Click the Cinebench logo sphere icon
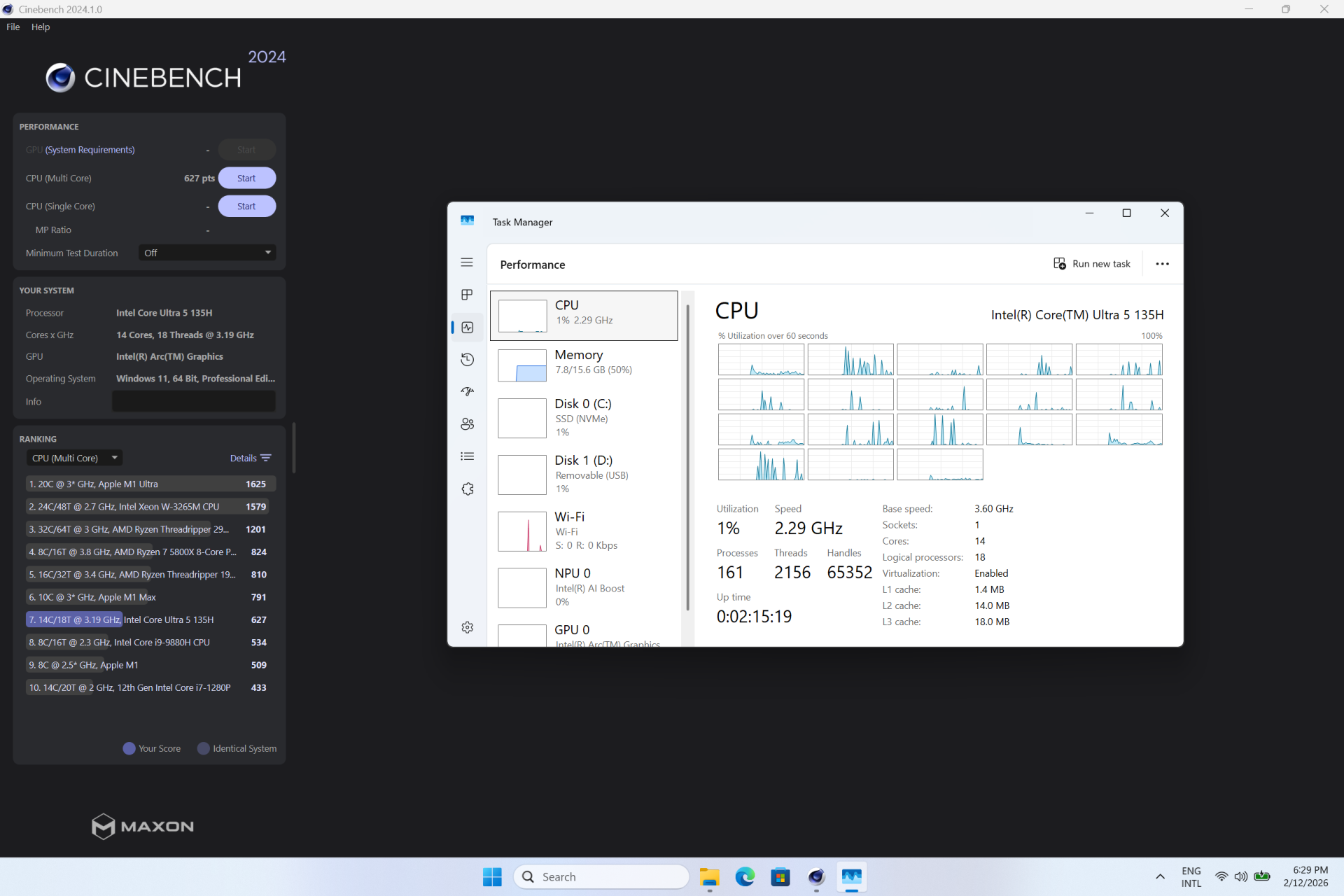1344x896 pixels. click(60, 78)
